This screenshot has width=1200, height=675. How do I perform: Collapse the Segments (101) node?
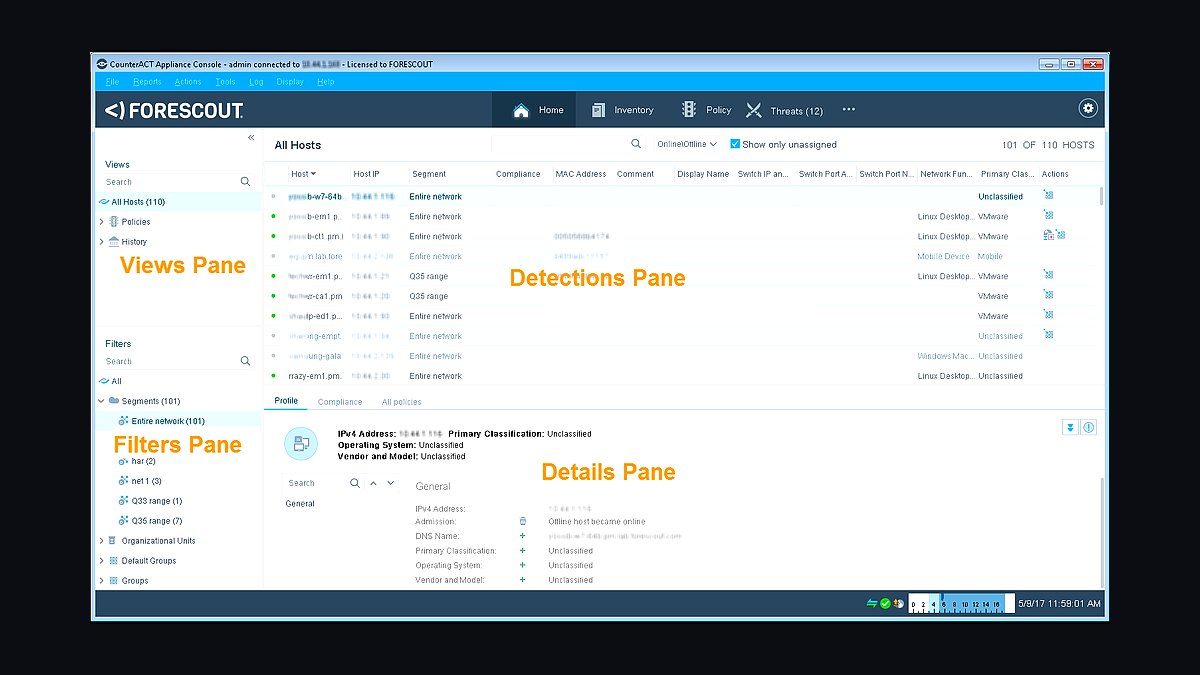pos(102,401)
